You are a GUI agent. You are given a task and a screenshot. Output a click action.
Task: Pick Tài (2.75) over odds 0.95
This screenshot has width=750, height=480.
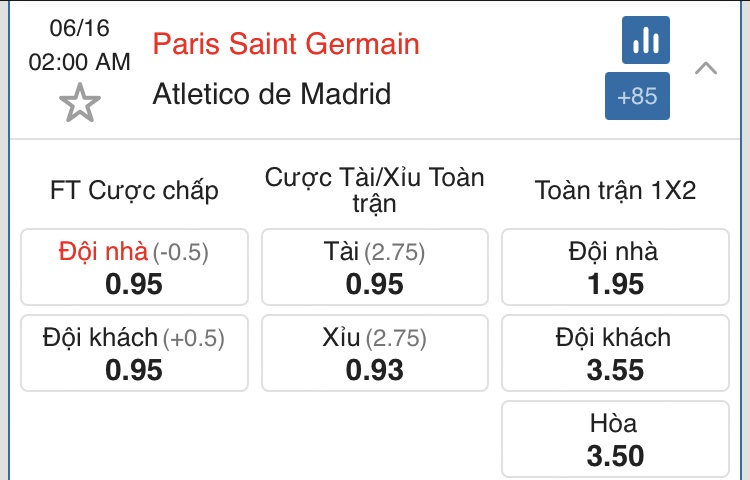tap(375, 267)
